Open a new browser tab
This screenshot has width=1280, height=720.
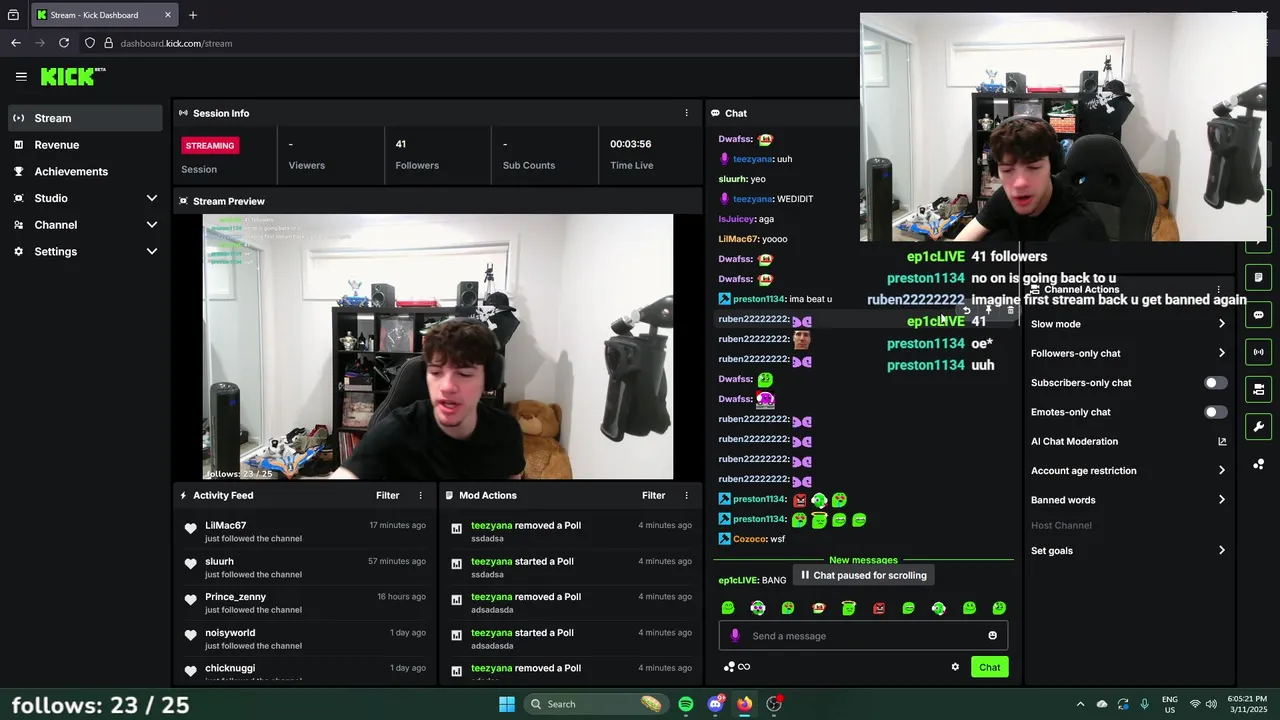click(x=193, y=15)
